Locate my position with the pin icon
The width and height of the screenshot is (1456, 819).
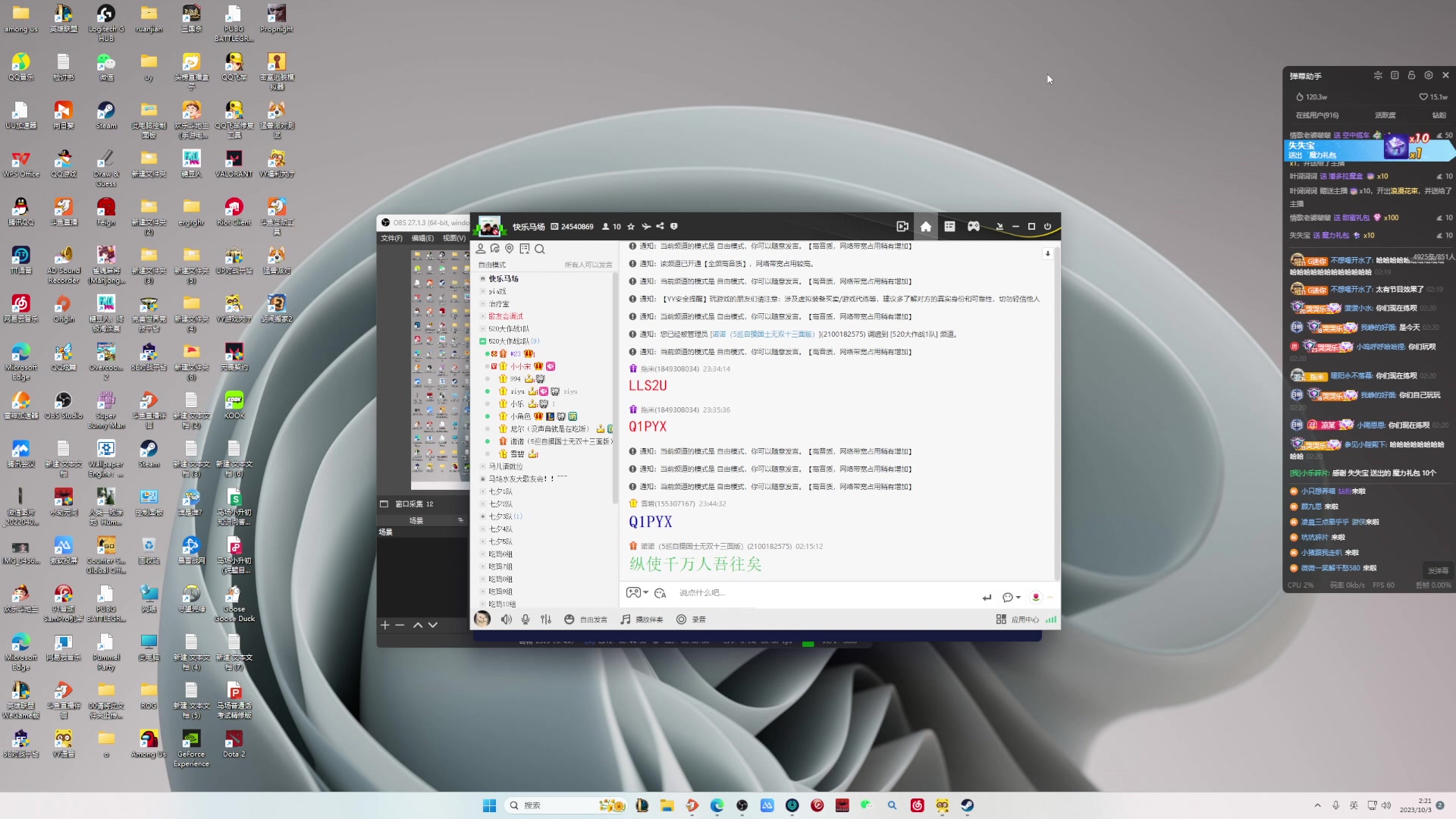coord(510,249)
